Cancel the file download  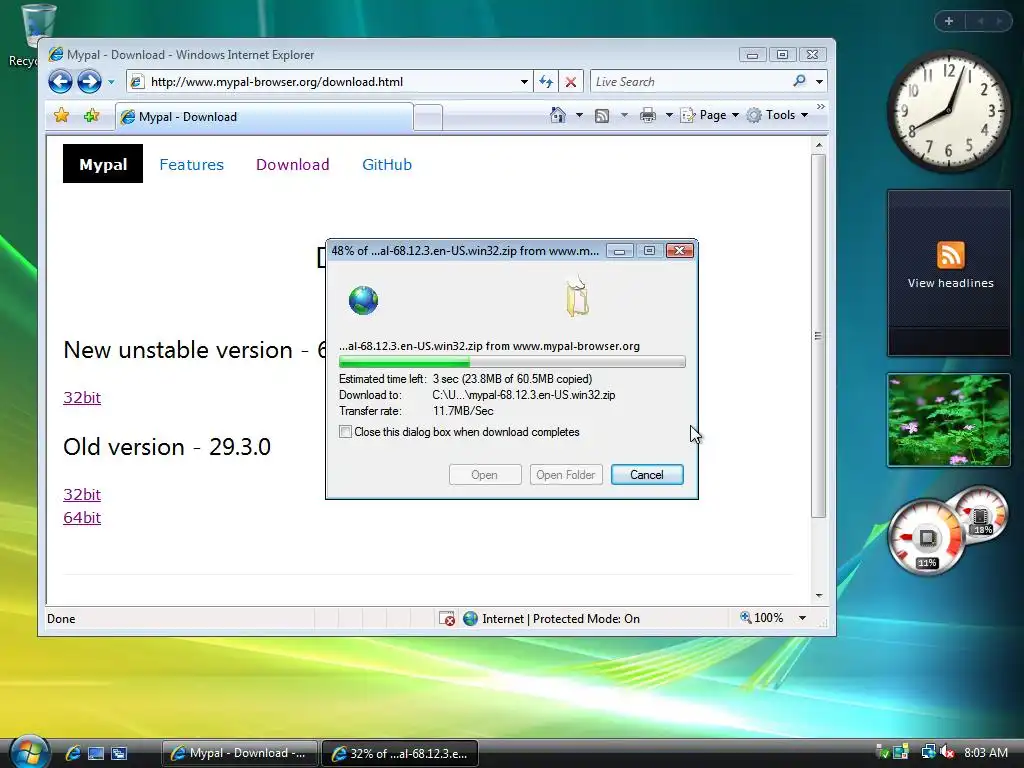pos(647,475)
